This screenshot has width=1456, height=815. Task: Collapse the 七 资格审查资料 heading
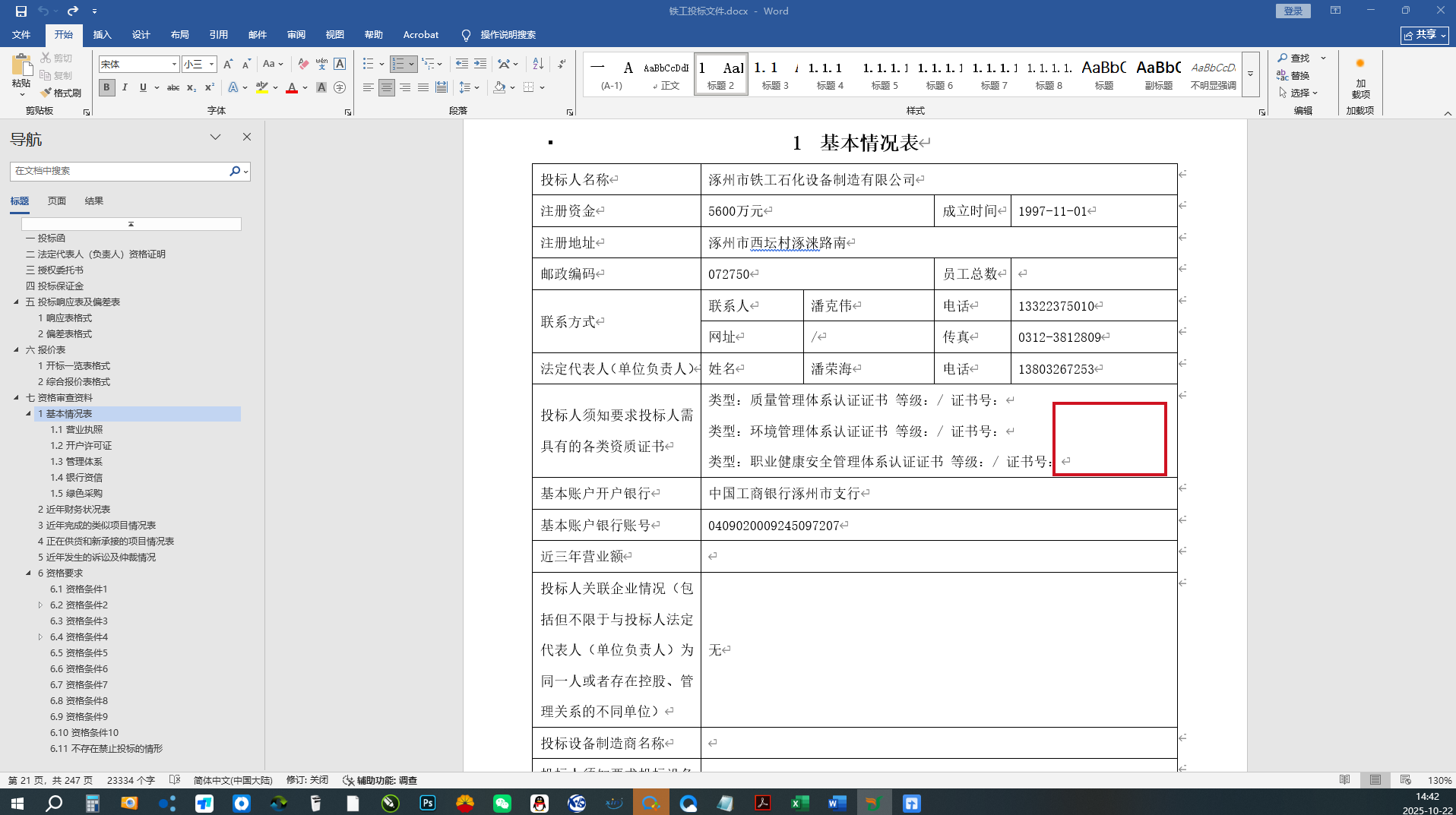16,397
